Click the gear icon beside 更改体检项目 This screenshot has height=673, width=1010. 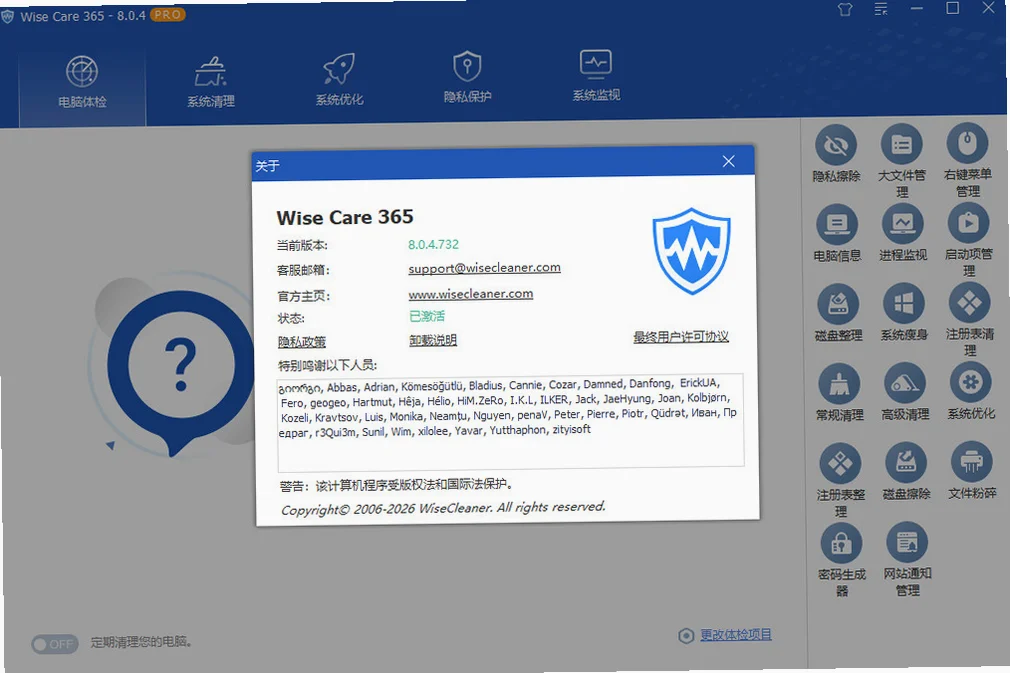[x=686, y=636]
